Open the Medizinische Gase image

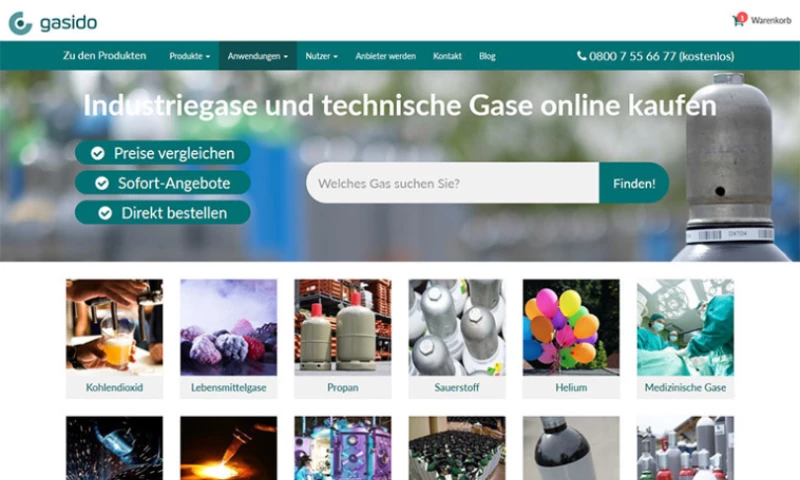(686, 327)
